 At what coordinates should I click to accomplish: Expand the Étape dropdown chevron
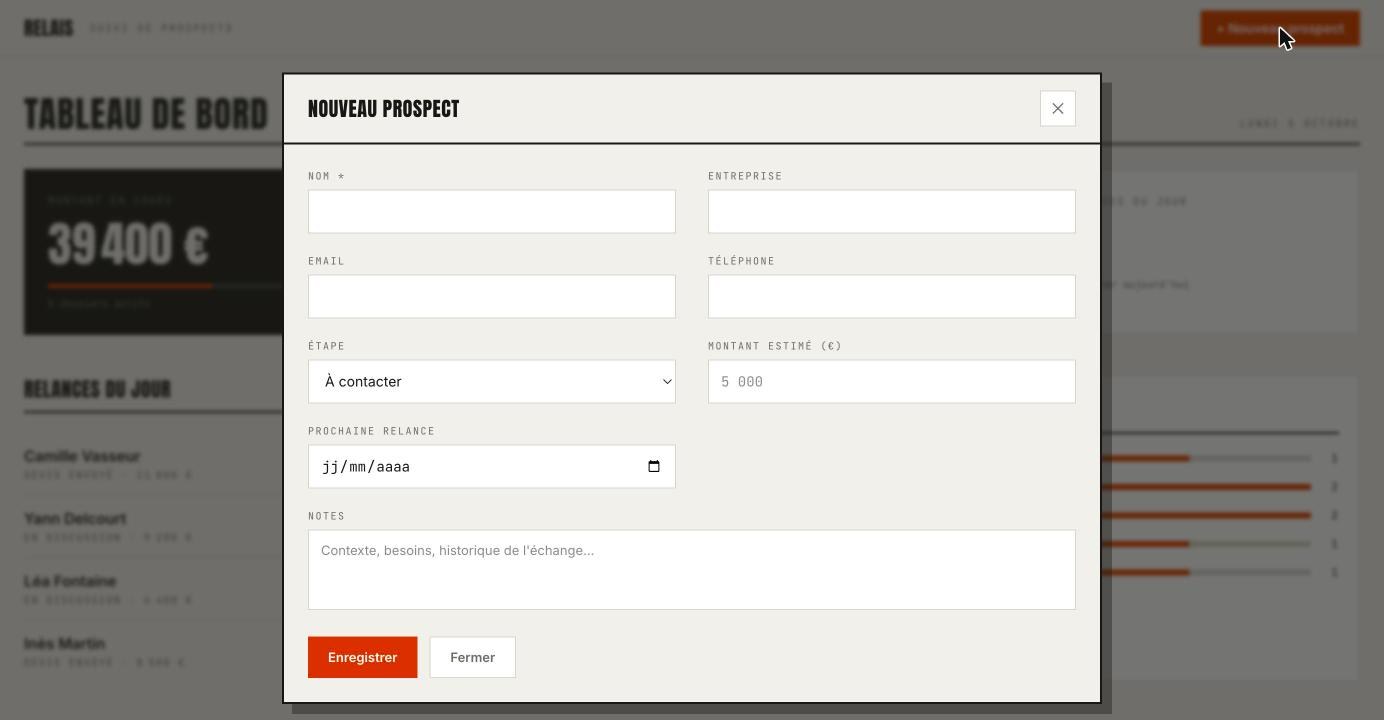tap(667, 382)
